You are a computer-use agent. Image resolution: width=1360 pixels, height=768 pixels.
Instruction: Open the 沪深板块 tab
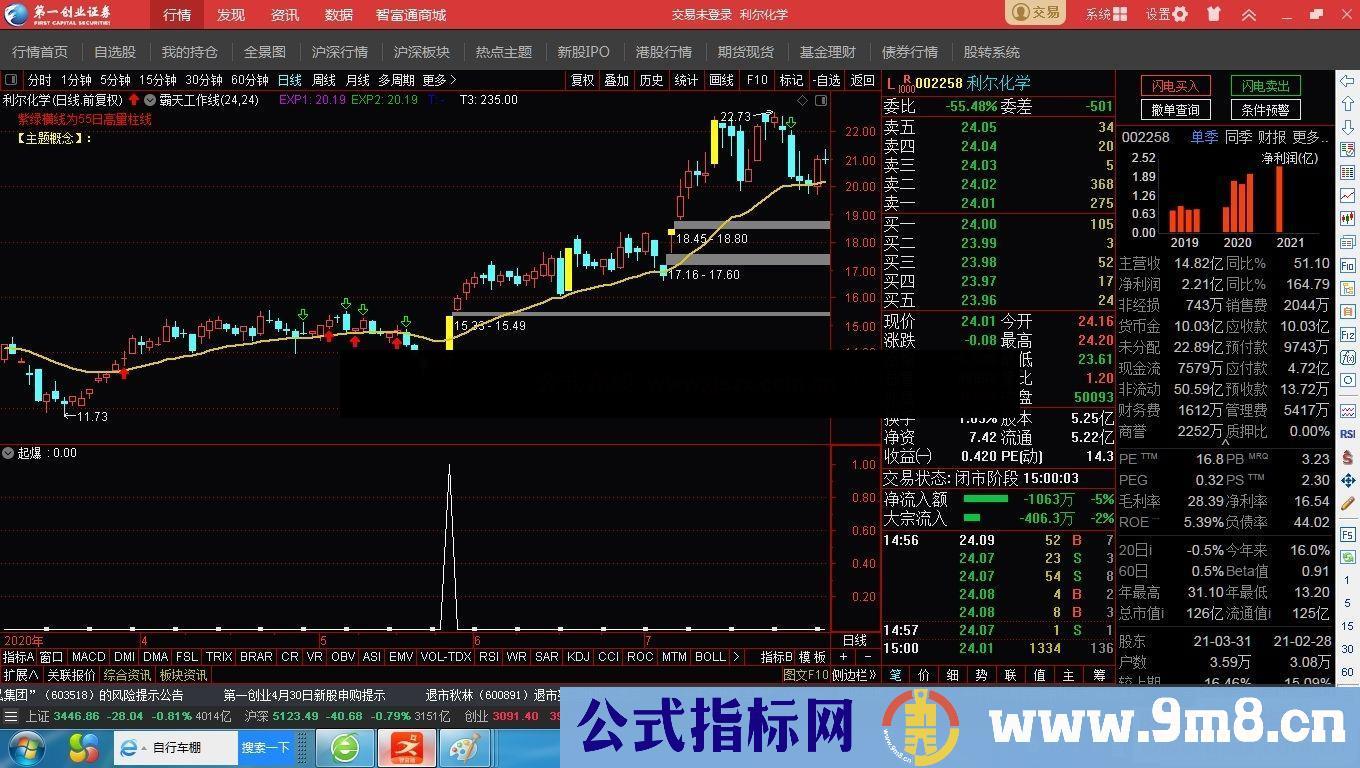click(x=417, y=52)
